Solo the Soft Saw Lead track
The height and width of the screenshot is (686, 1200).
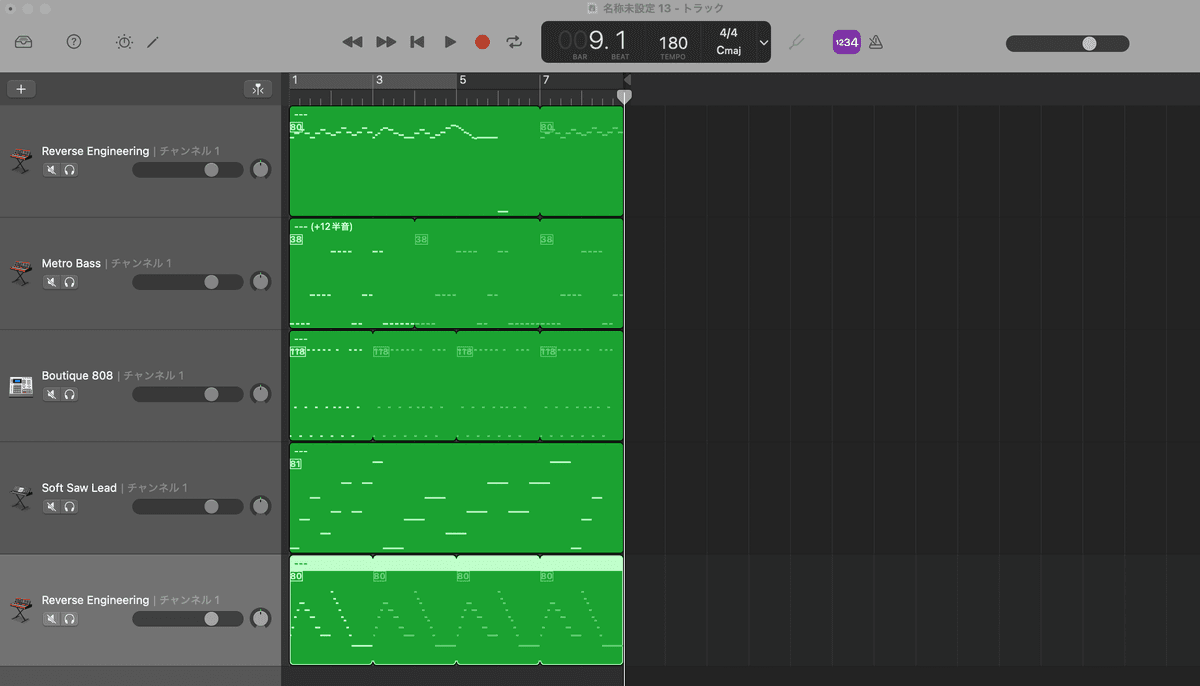pyautogui.click(x=70, y=506)
